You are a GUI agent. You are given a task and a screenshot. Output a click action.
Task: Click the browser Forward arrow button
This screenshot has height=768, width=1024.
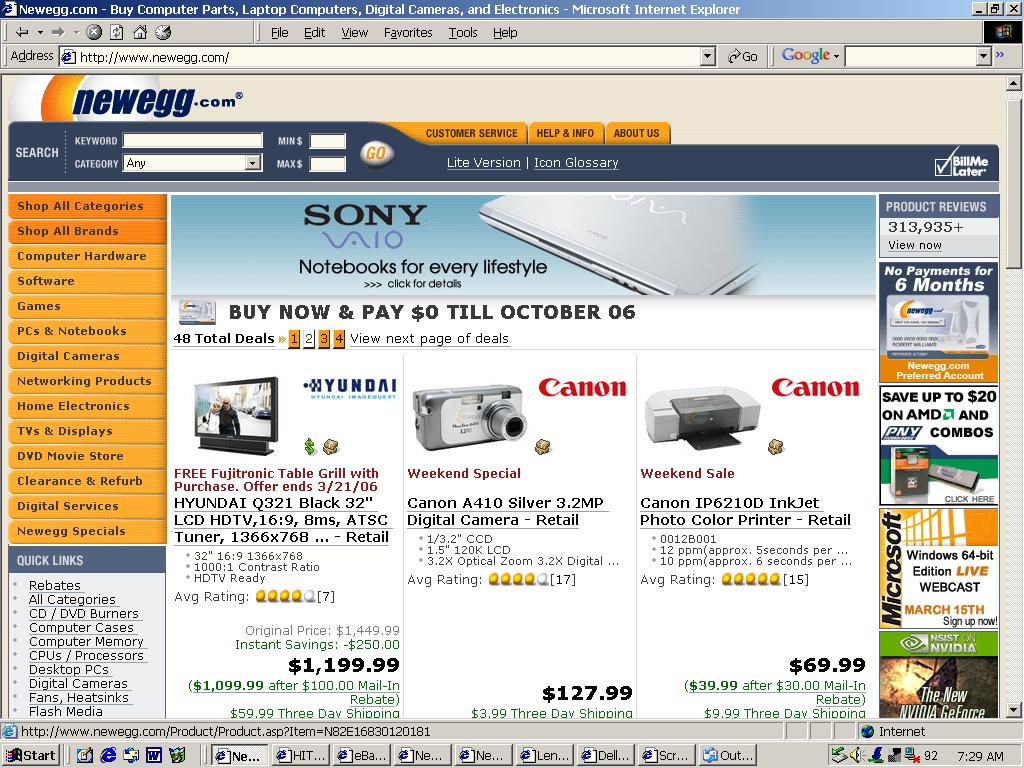click(x=58, y=32)
